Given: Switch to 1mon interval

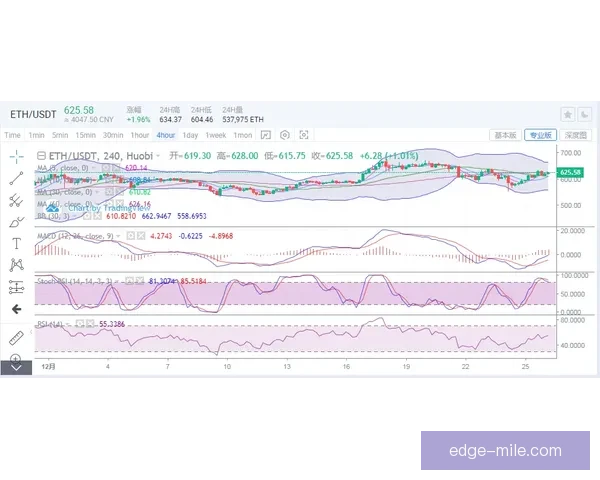Looking at the screenshot, I should coord(243,135).
